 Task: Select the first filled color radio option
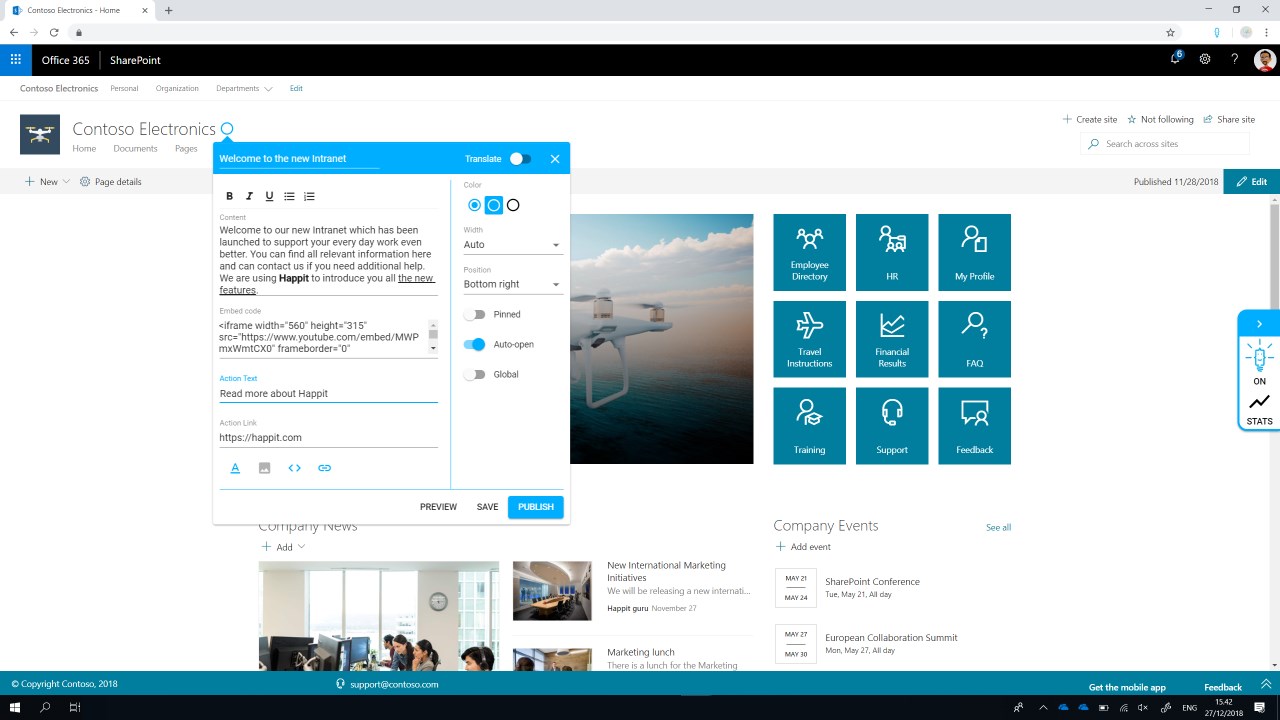(475, 205)
